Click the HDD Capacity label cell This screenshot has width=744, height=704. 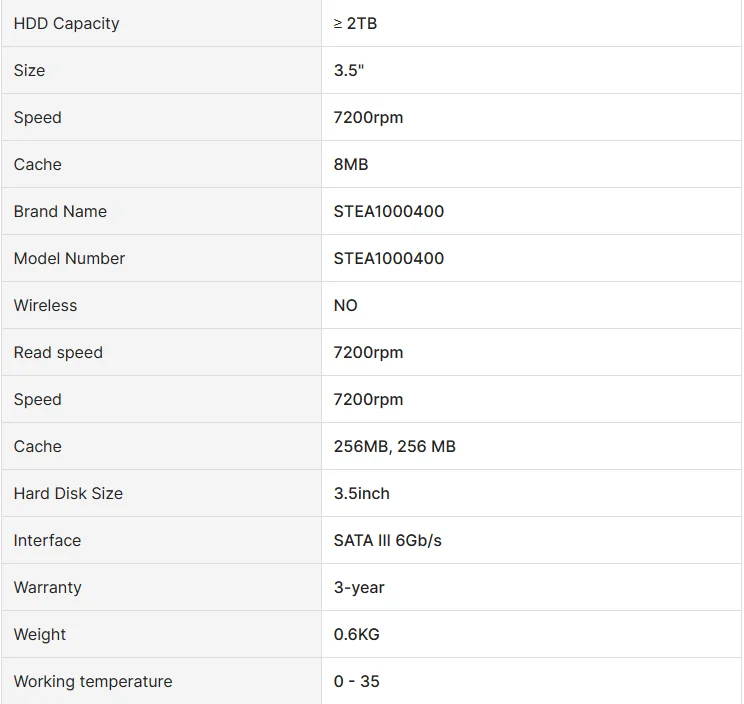click(x=66, y=23)
